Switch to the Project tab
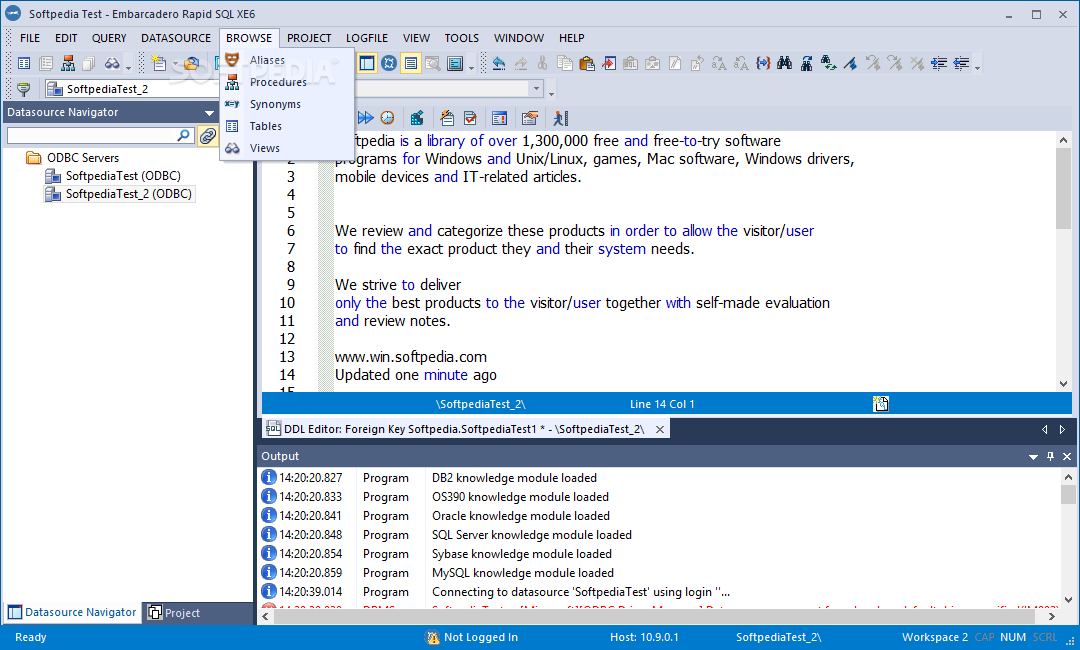 click(174, 613)
